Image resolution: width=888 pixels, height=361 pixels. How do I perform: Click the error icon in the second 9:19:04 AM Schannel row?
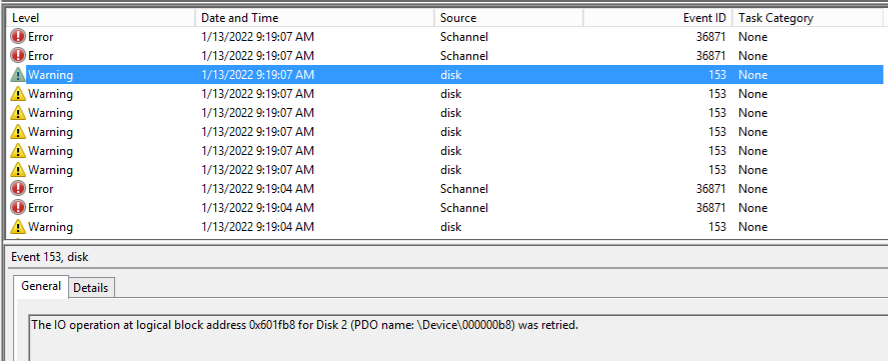[18, 207]
